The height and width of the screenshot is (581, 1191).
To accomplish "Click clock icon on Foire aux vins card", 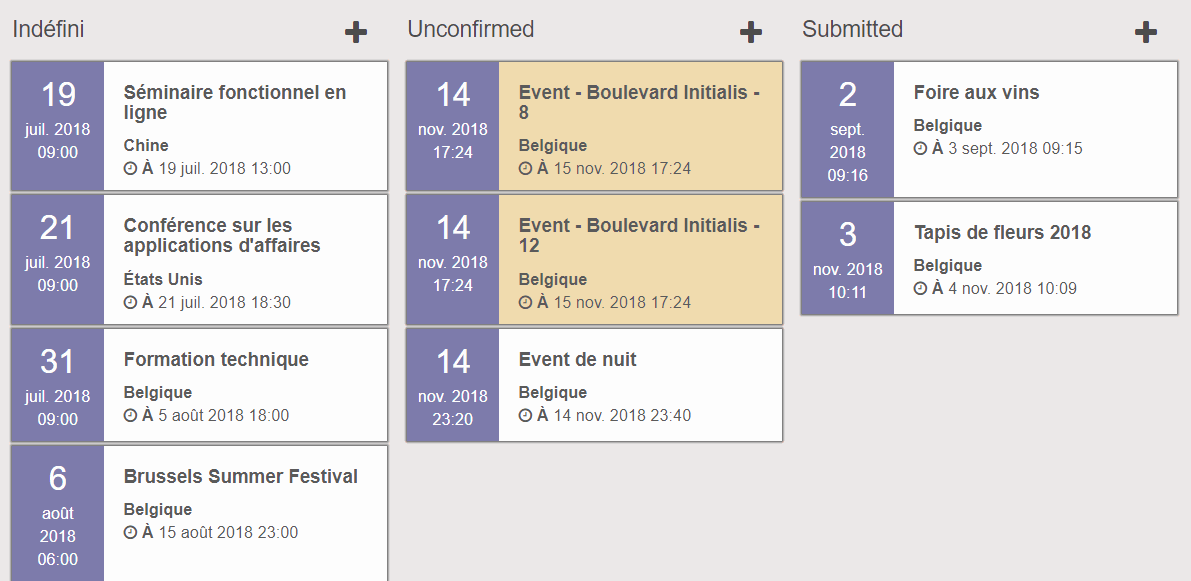I will (x=920, y=149).
